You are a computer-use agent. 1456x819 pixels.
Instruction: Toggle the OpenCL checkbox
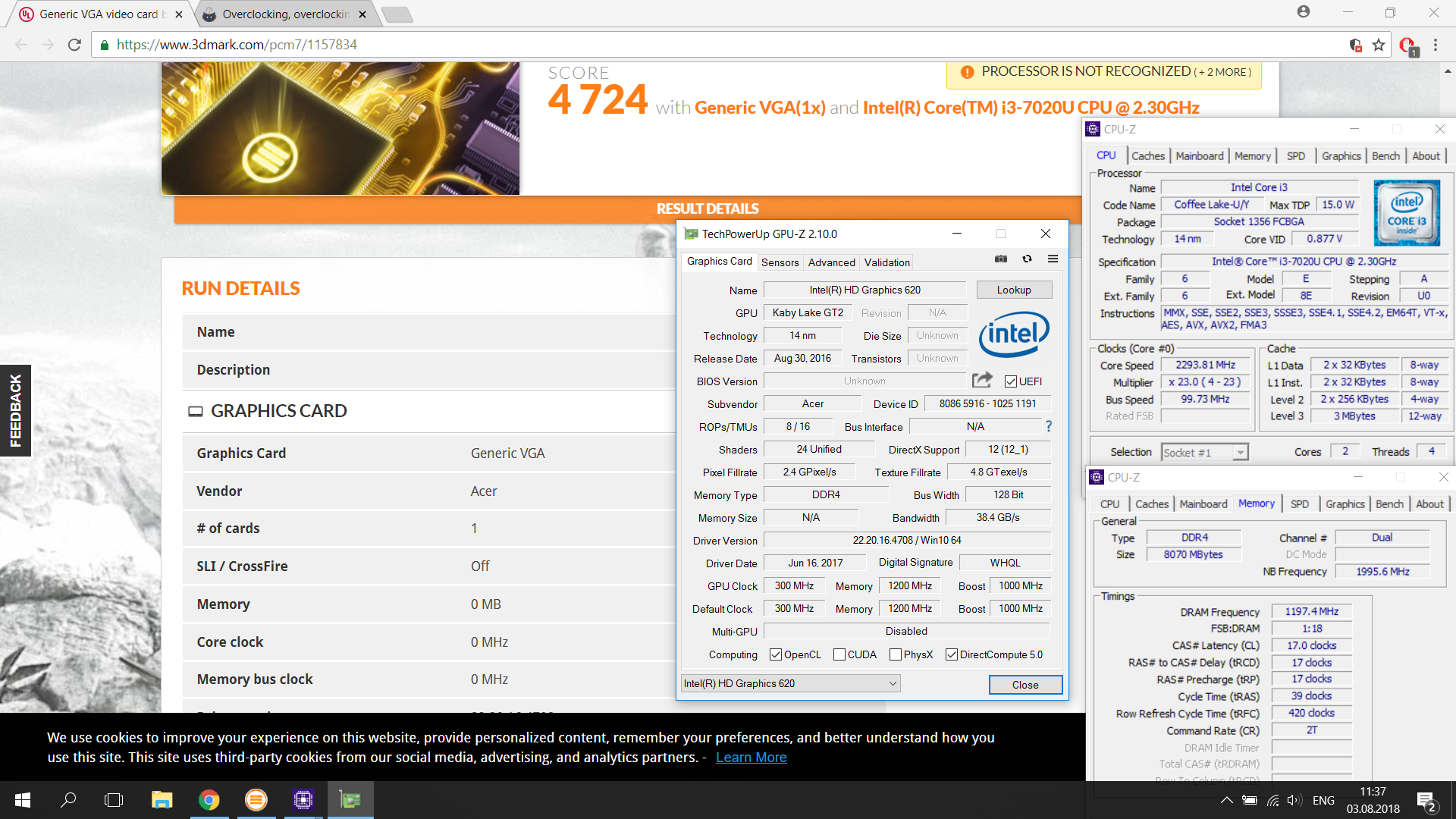click(x=775, y=654)
